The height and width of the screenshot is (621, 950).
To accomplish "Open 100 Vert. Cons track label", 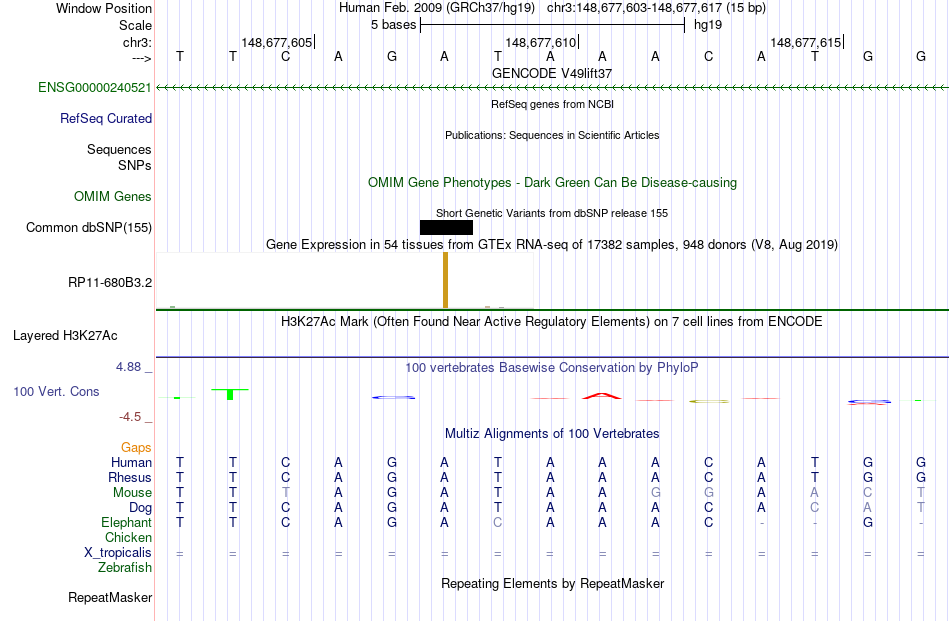I will point(56,391).
